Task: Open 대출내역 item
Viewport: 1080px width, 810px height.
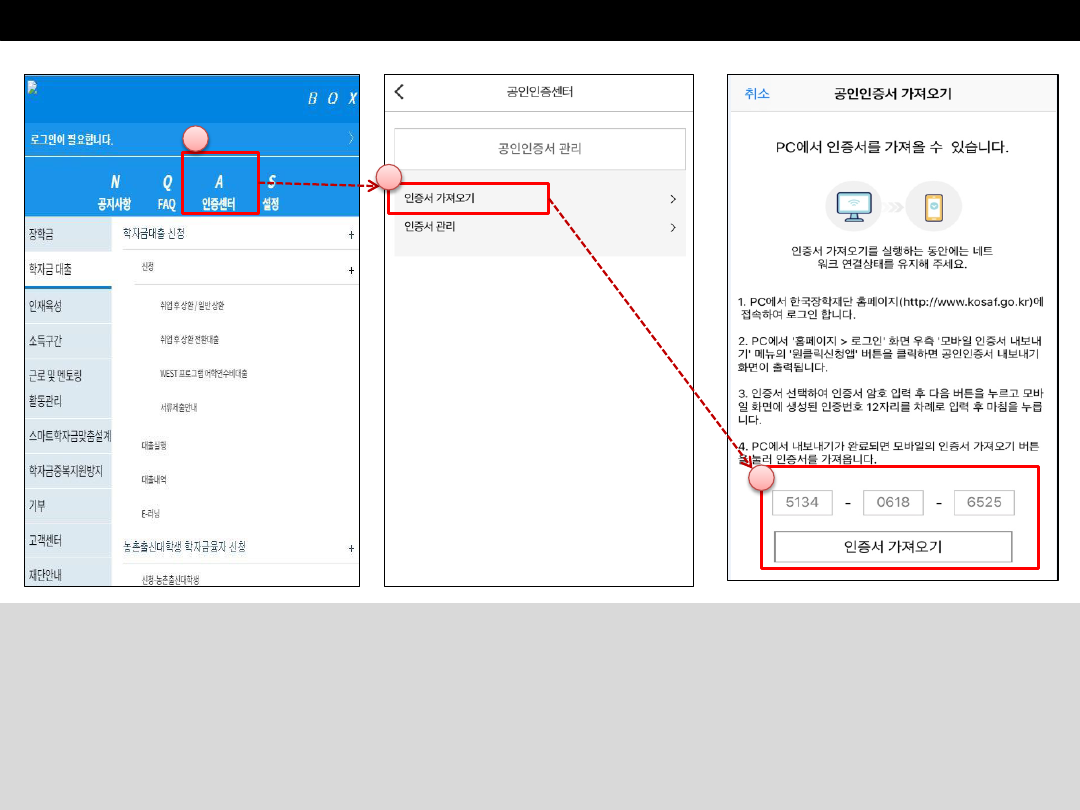Action: point(154,479)
